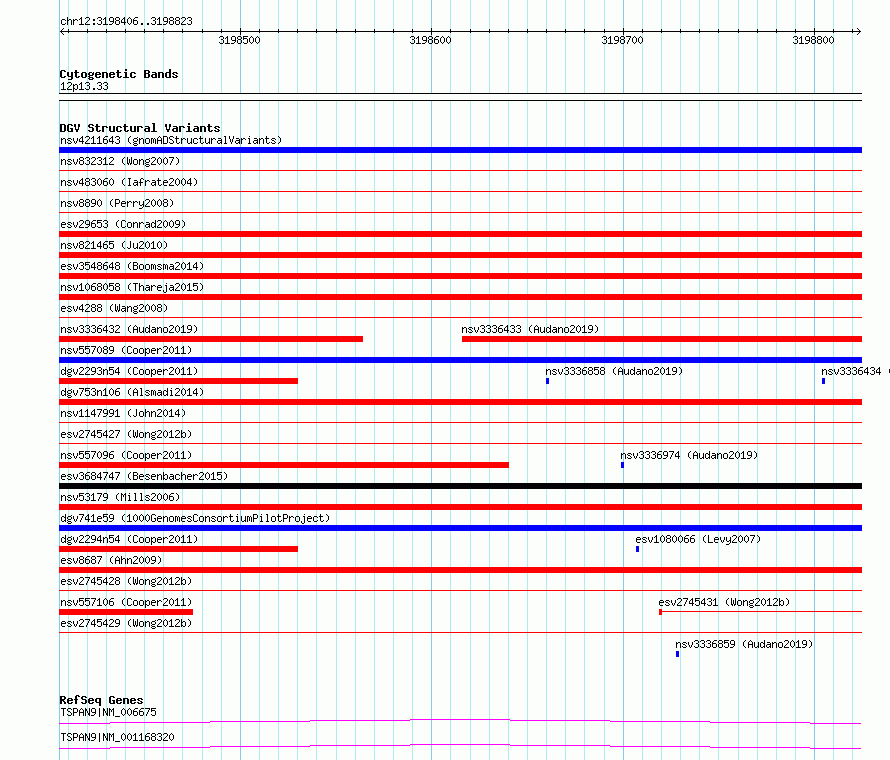Click the 3198700 ruler position
The image size is (890, 760).
622,40
